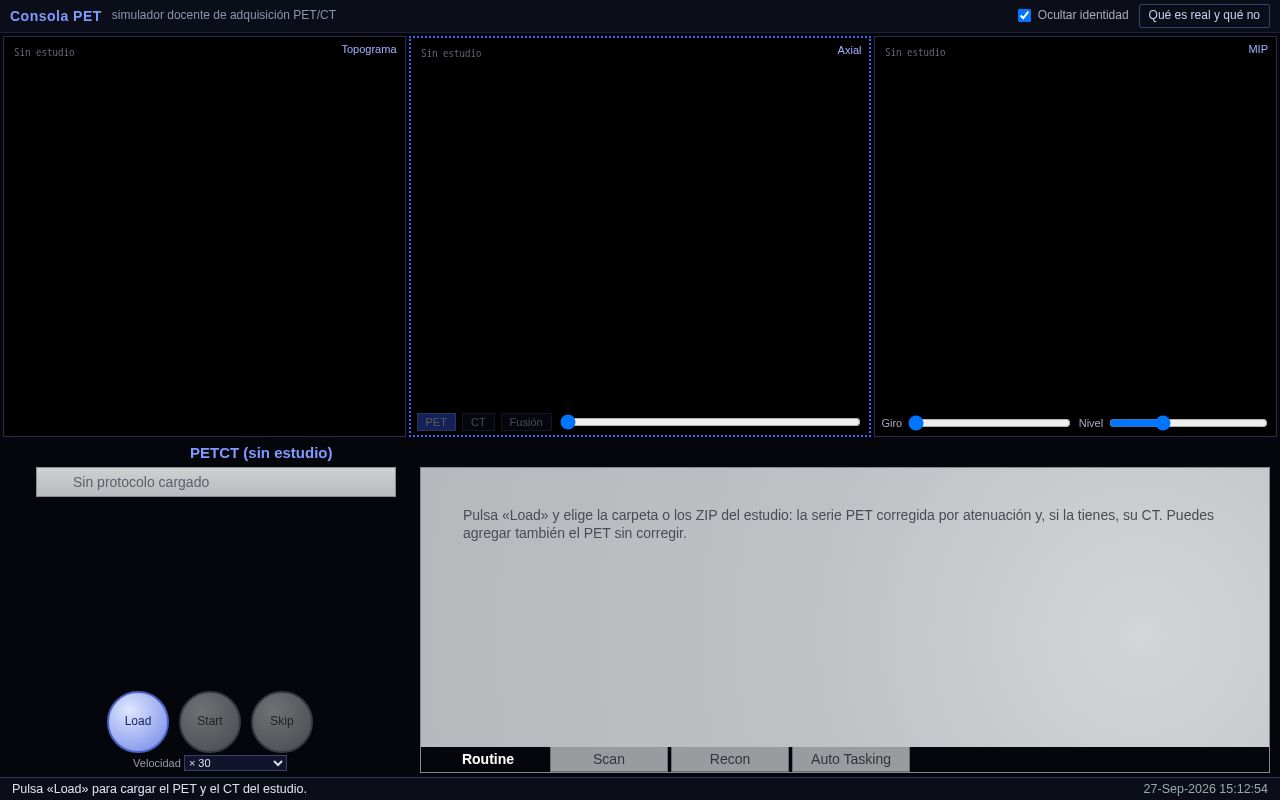The height and width of the screenshot is (800, 1280).
Task: Toggle the Ocultar identidad checkbox
Action: [1024, 15]
